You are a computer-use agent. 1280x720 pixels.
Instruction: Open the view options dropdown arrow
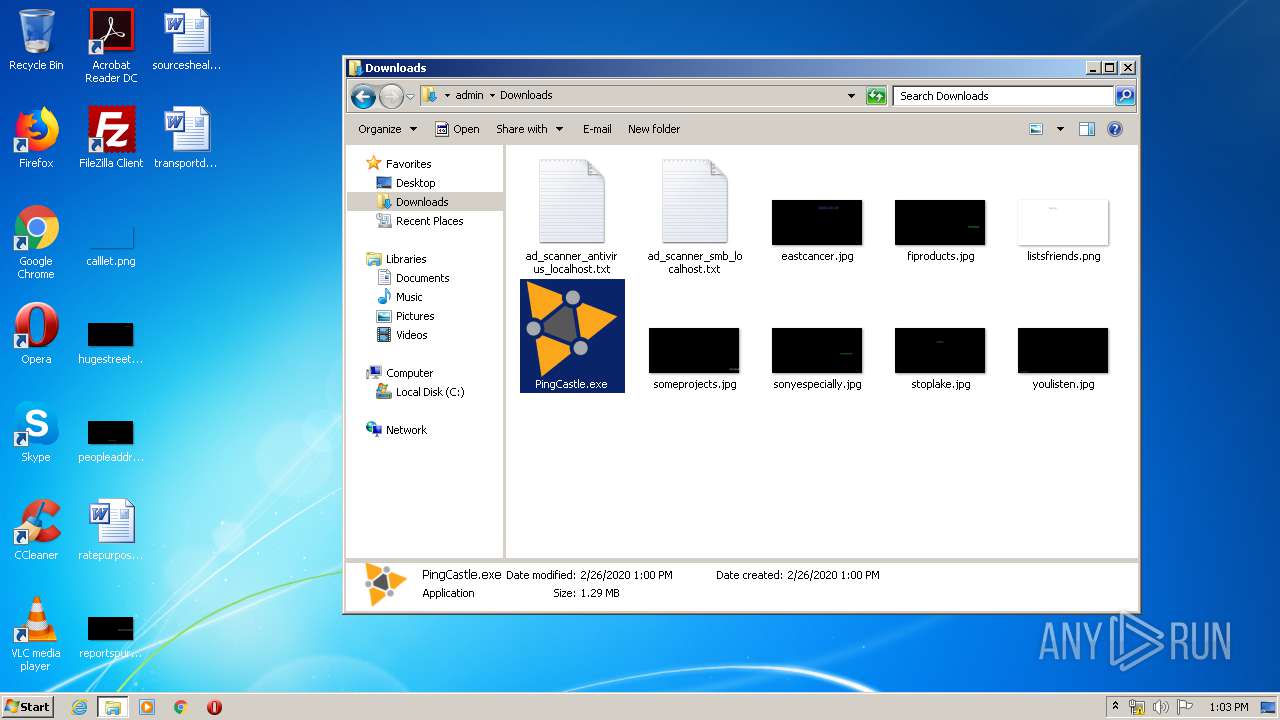tap(1060, 129)
